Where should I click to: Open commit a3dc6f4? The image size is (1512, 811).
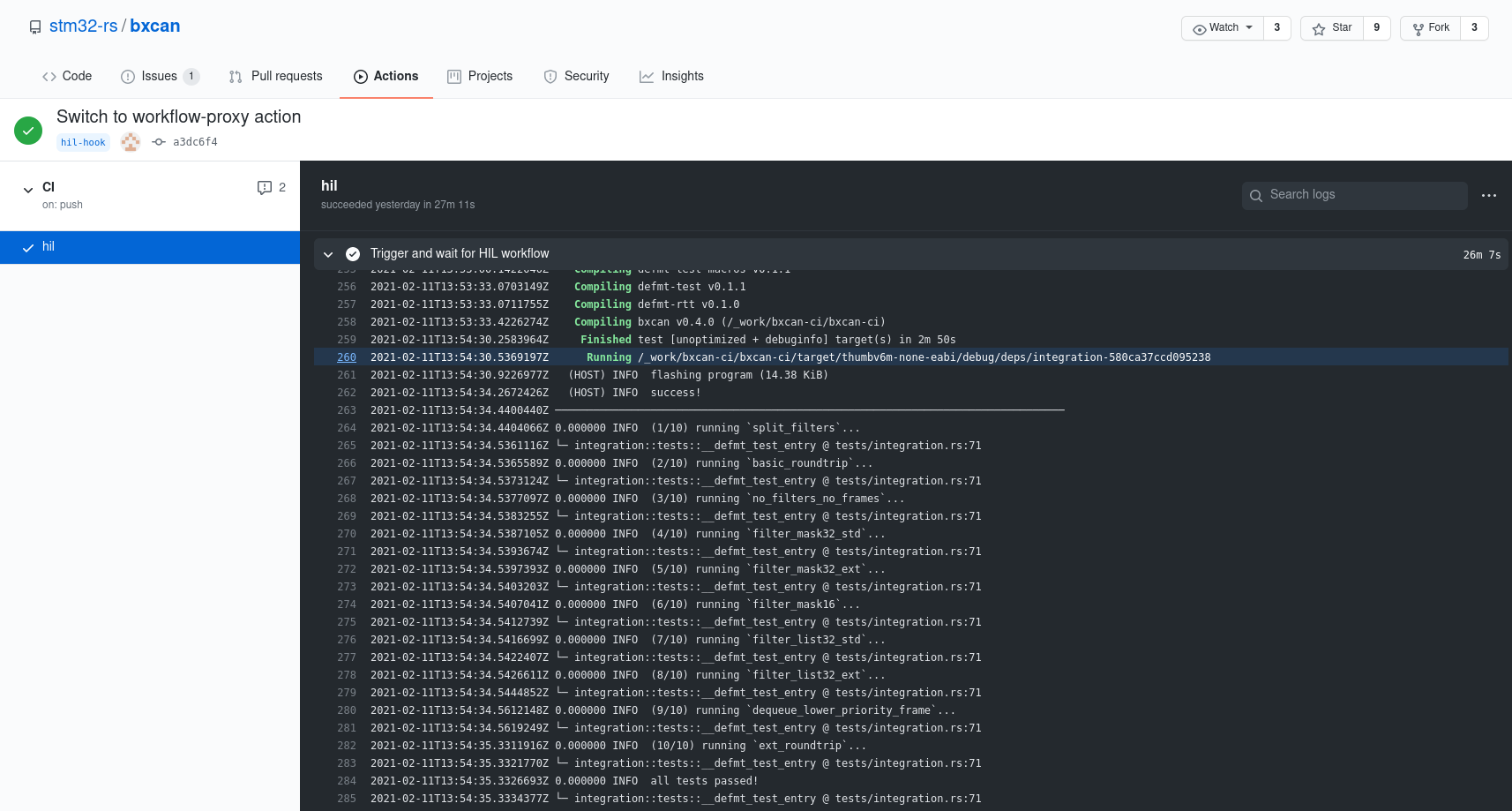coord(195,141)
